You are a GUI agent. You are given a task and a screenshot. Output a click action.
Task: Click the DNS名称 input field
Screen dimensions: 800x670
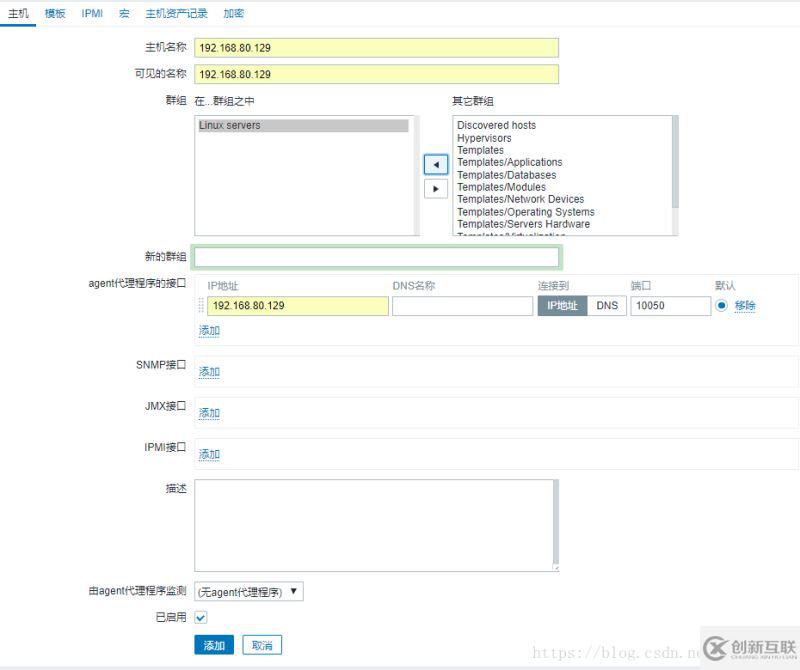462,306
